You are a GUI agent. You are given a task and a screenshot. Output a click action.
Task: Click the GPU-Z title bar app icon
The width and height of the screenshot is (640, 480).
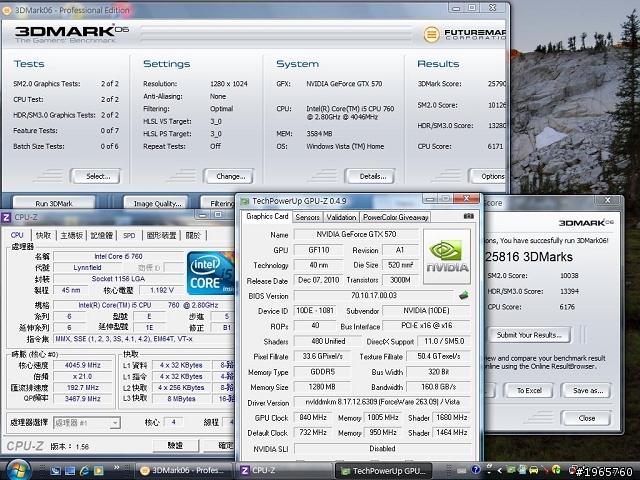[245, 201]
